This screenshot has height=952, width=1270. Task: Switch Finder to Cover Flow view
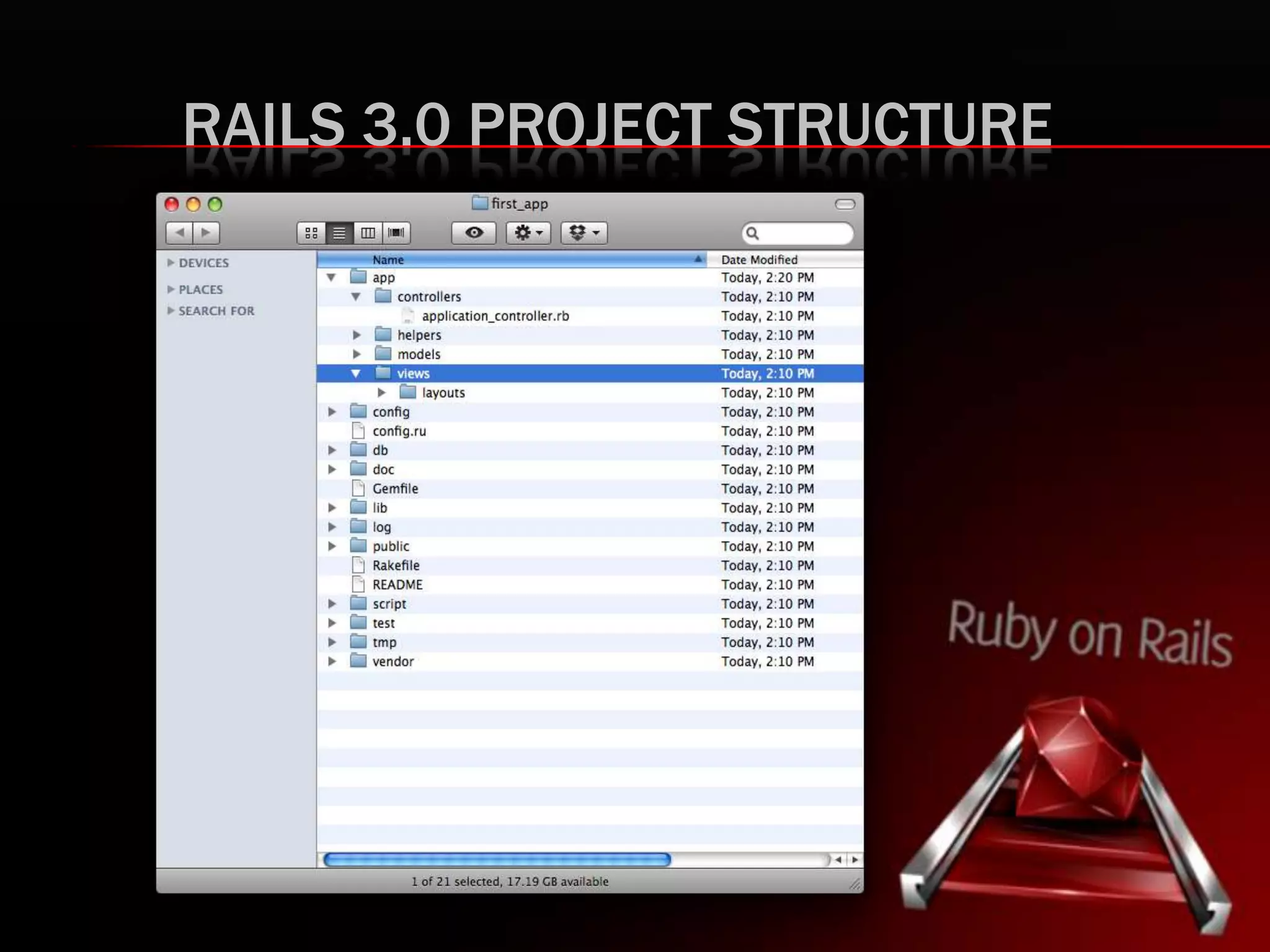(x=396, y=233)
